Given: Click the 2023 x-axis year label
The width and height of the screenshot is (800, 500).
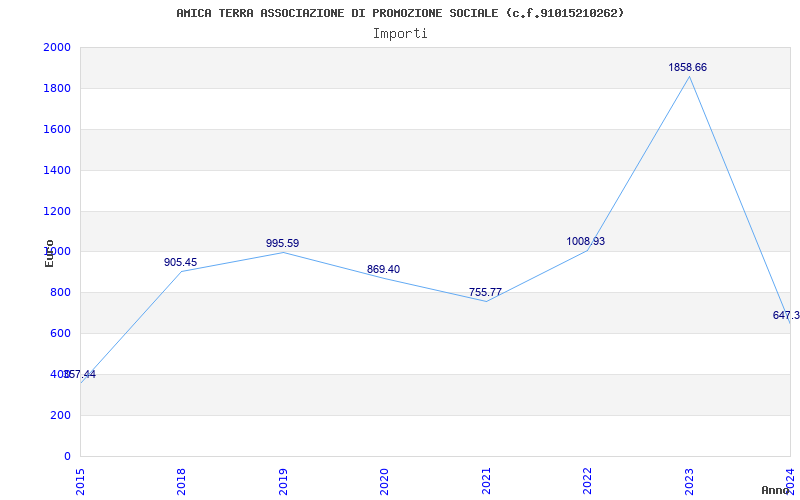Looking at the screenshot, I should point(689,480).
